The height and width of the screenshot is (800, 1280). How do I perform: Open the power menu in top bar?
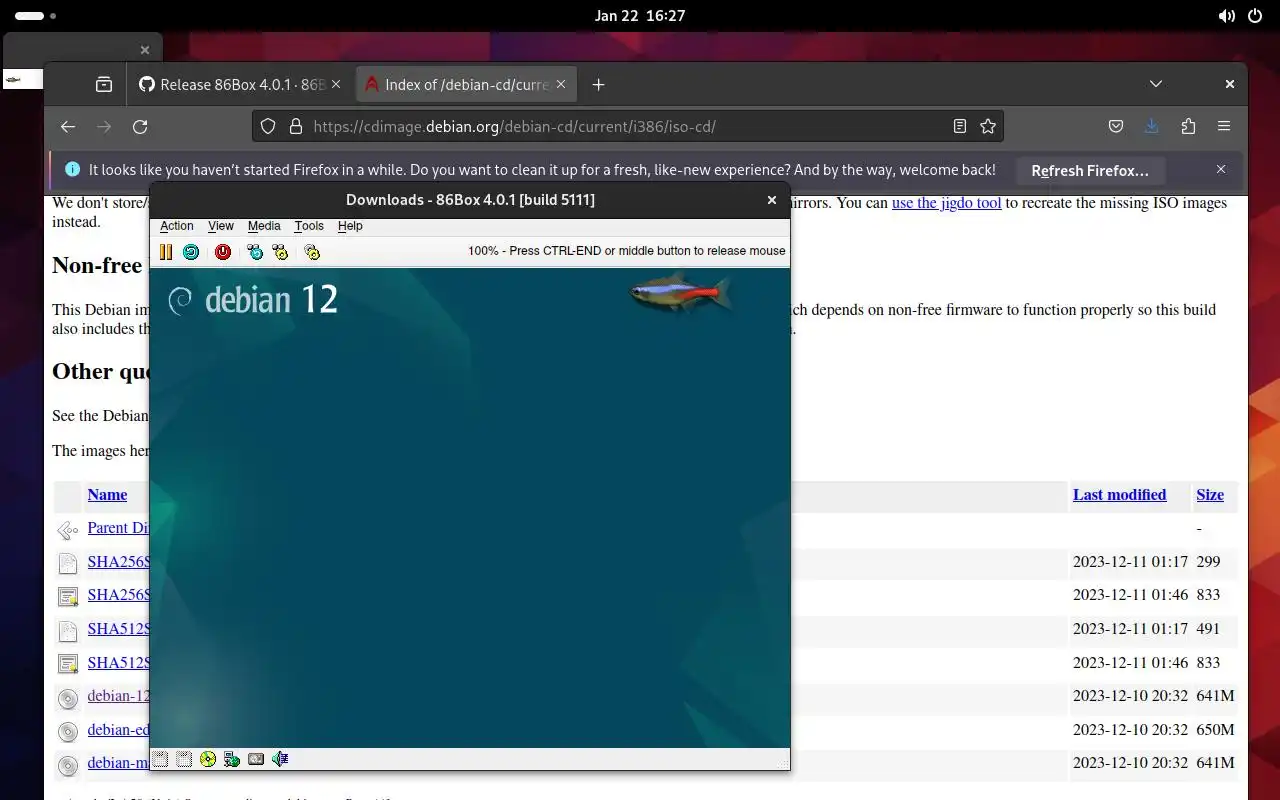[x=1256, y=16]
